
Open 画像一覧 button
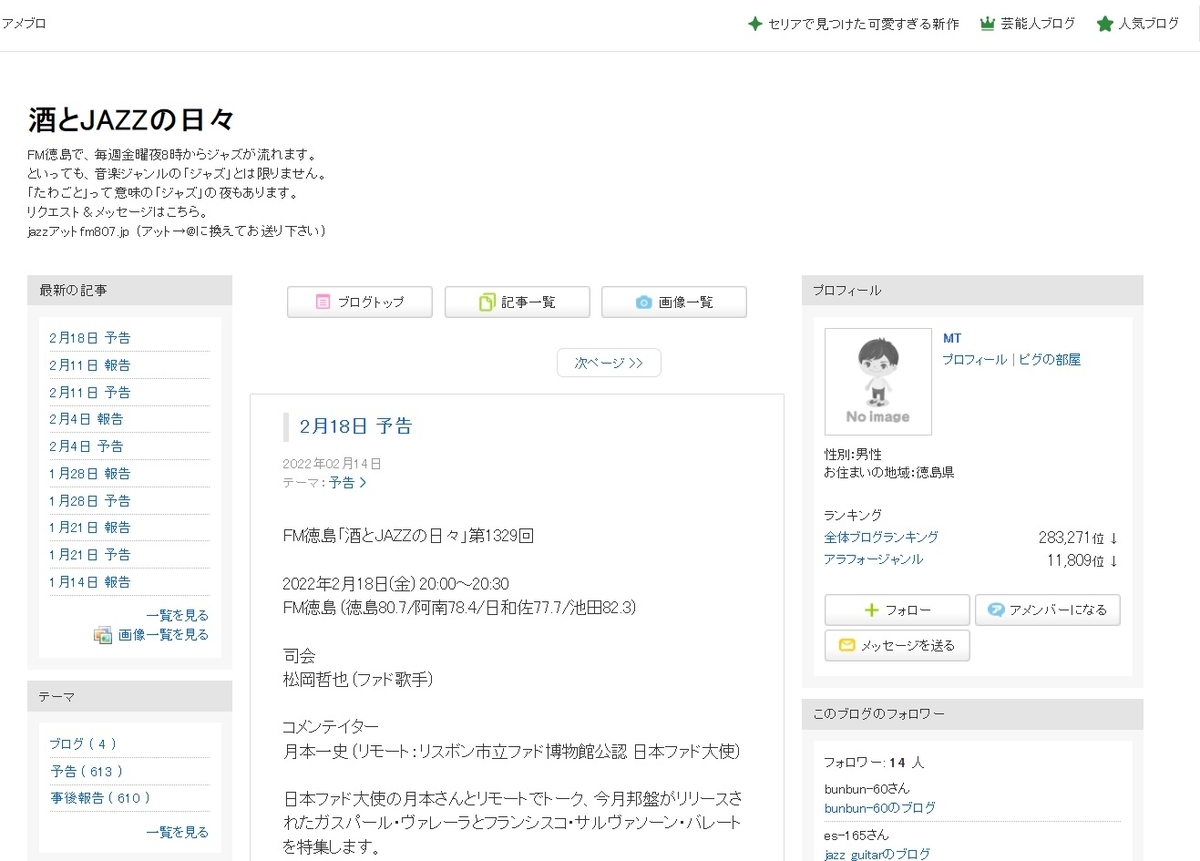tap(674, 302)
